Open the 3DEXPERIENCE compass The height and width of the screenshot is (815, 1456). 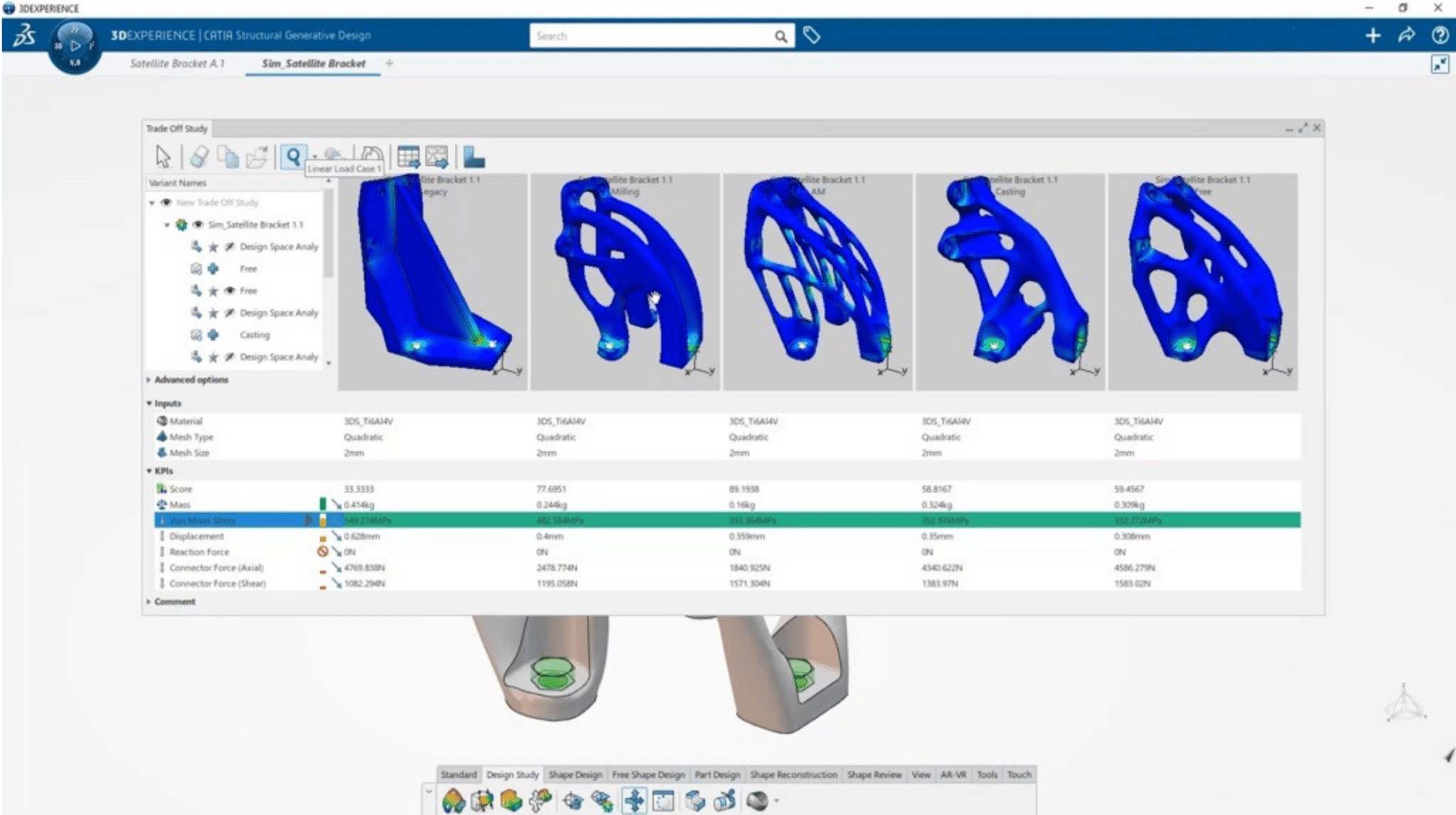coord(75,47)
